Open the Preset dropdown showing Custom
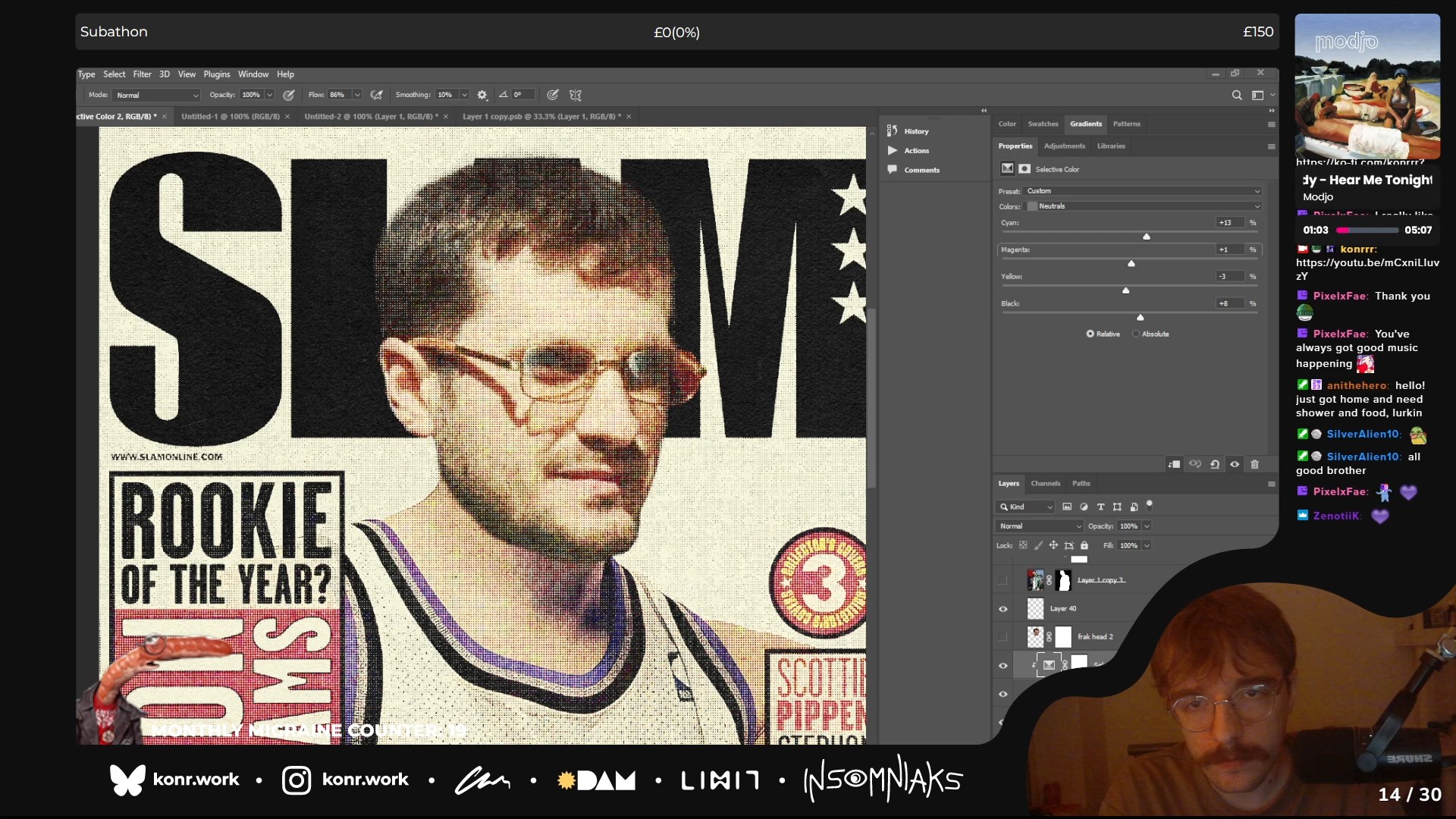 tap(1143, 191)
